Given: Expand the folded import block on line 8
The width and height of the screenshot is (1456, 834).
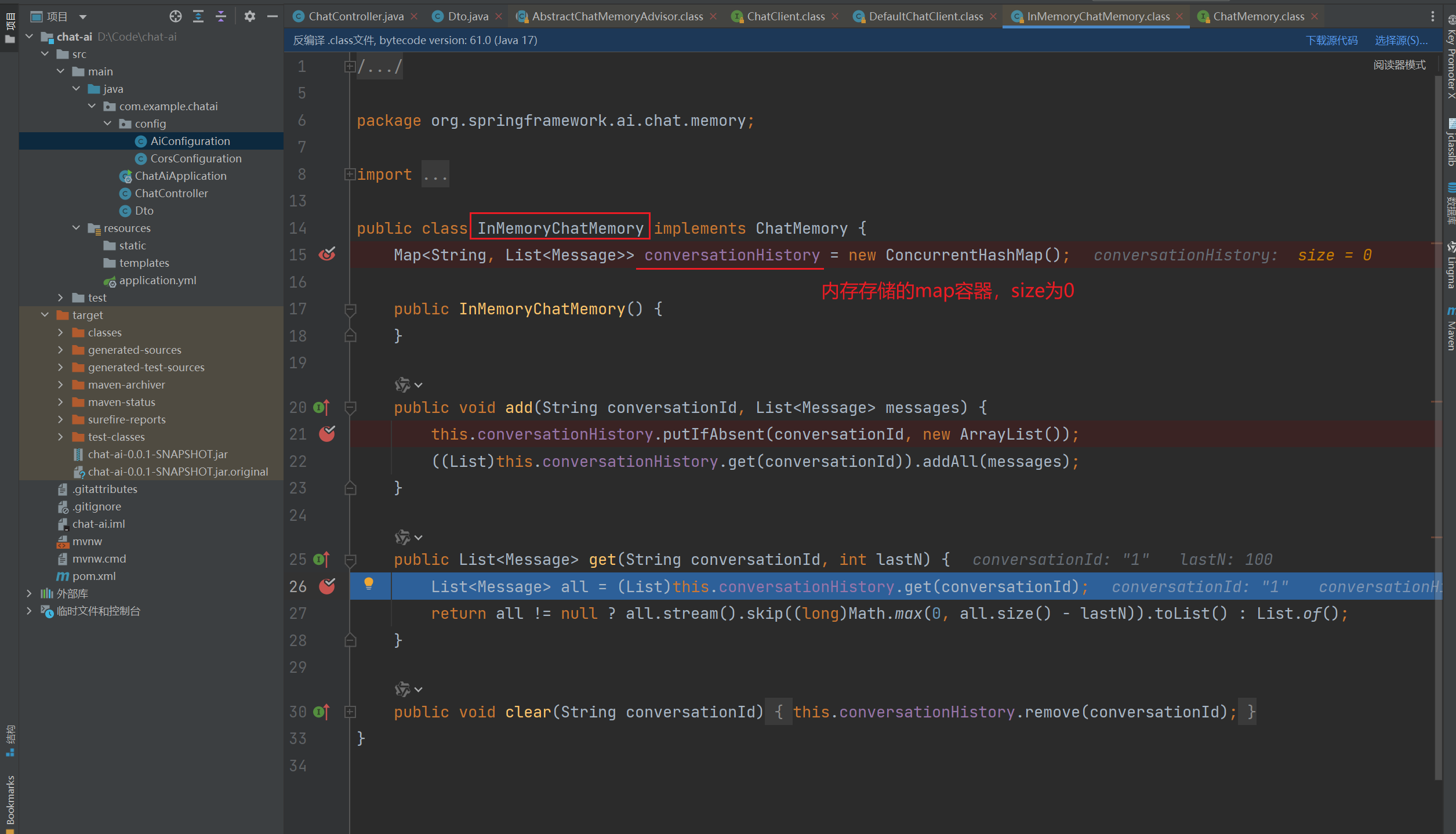Looking at the screenshot, I should 350,174.
